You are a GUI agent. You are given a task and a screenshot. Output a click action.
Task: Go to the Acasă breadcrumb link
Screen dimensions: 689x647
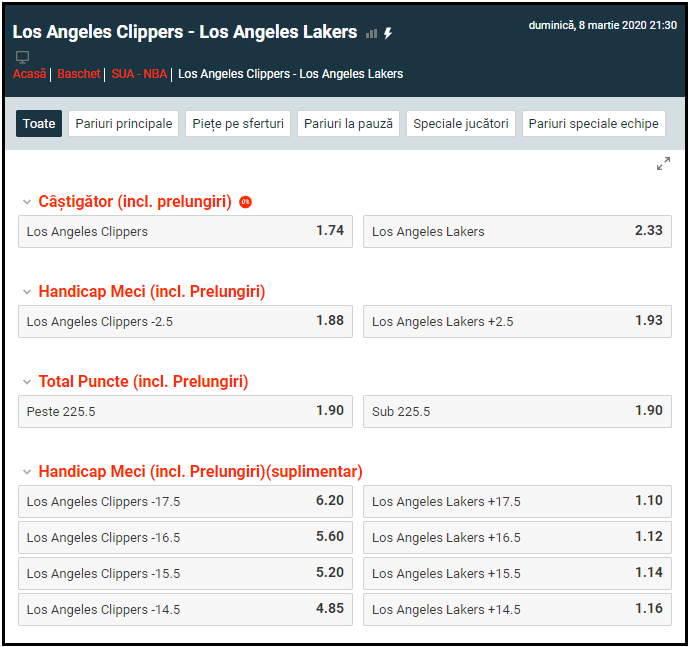[x=30, y=74]
